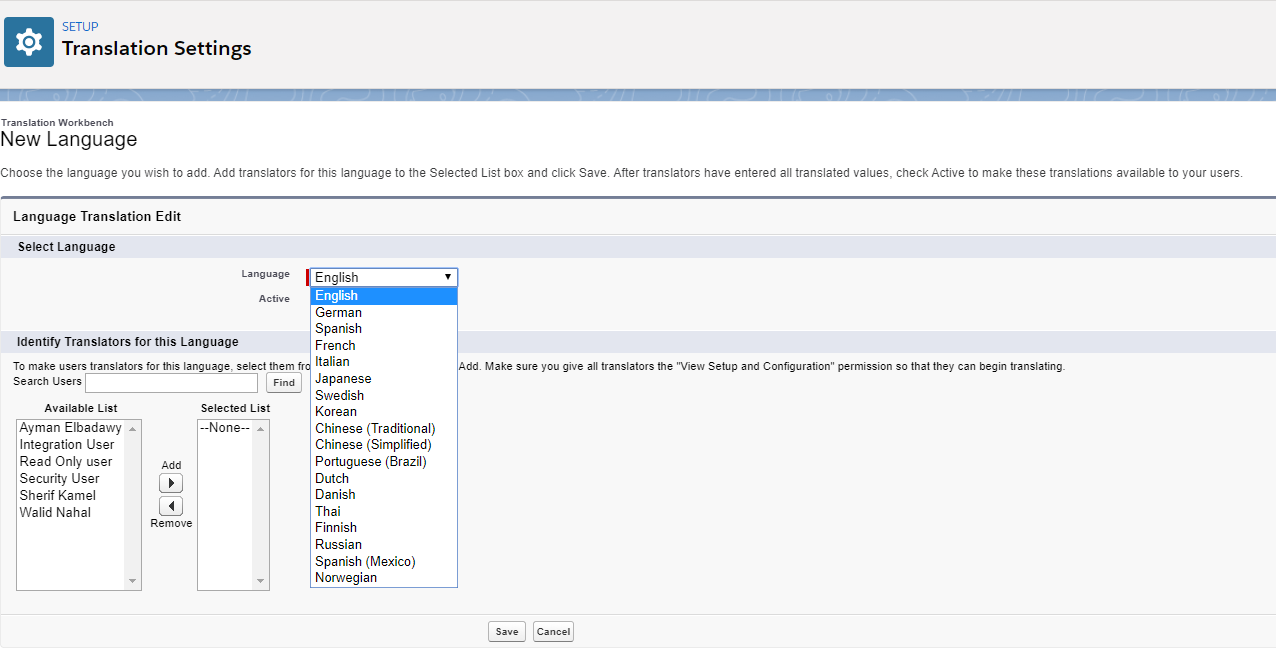The image size is (1276, 652).
Task: Open the Language dropdown arrow
Action: [x=449, y=277]
